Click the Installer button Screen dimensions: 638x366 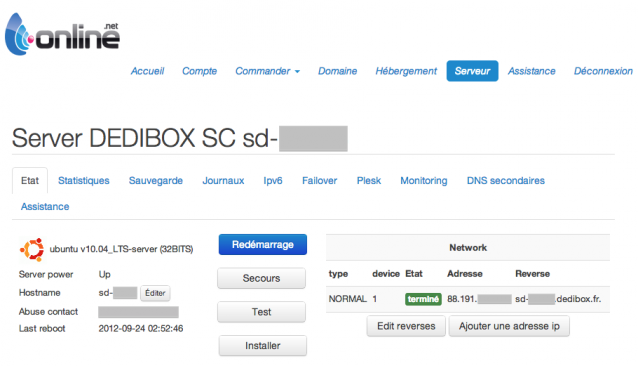[x=262, y=346]
